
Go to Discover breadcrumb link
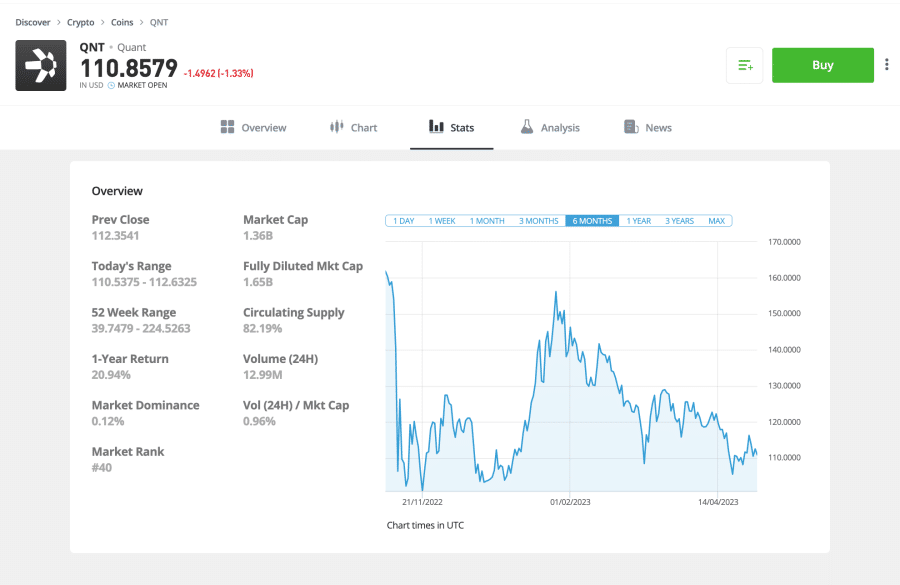pyautogui.click(x=33, y=22)
